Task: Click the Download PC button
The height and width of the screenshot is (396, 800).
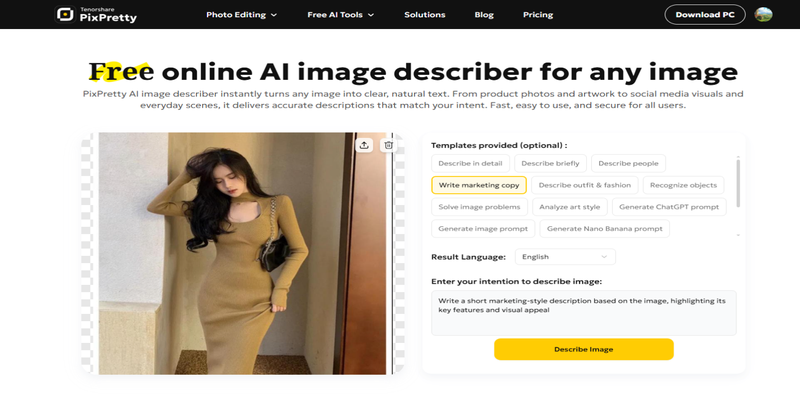Action: [705, 15]
